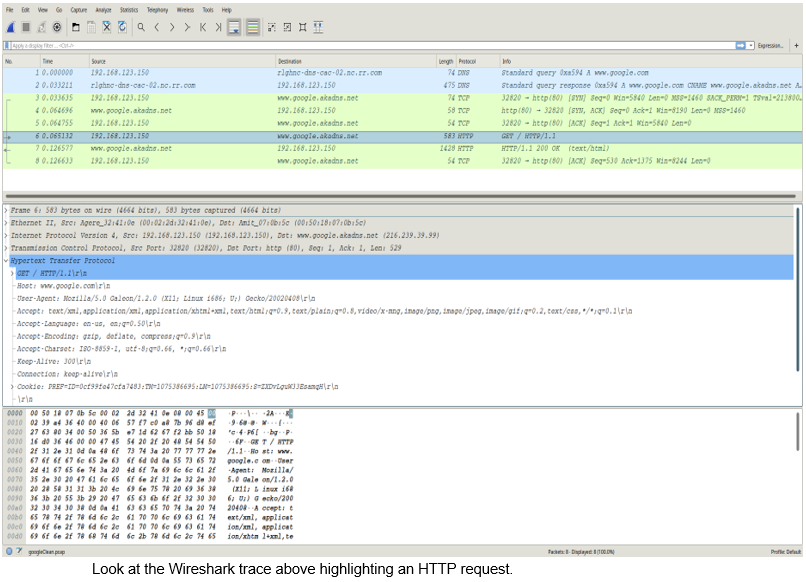
Task: Open display filter bookmarks icon
Action: click(x=7, y=46)
